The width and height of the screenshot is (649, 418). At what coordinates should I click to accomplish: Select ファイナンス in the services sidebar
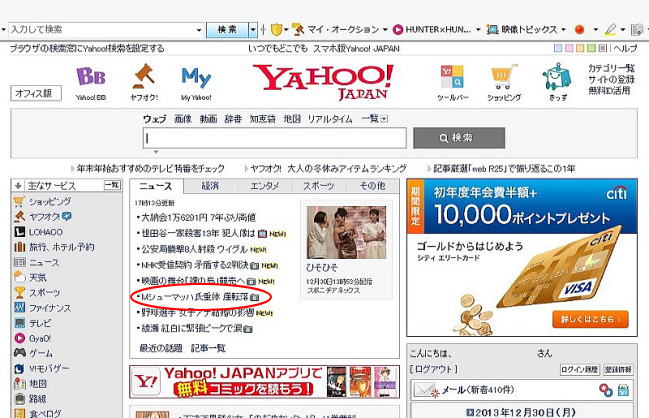click(x=50, y=308)
